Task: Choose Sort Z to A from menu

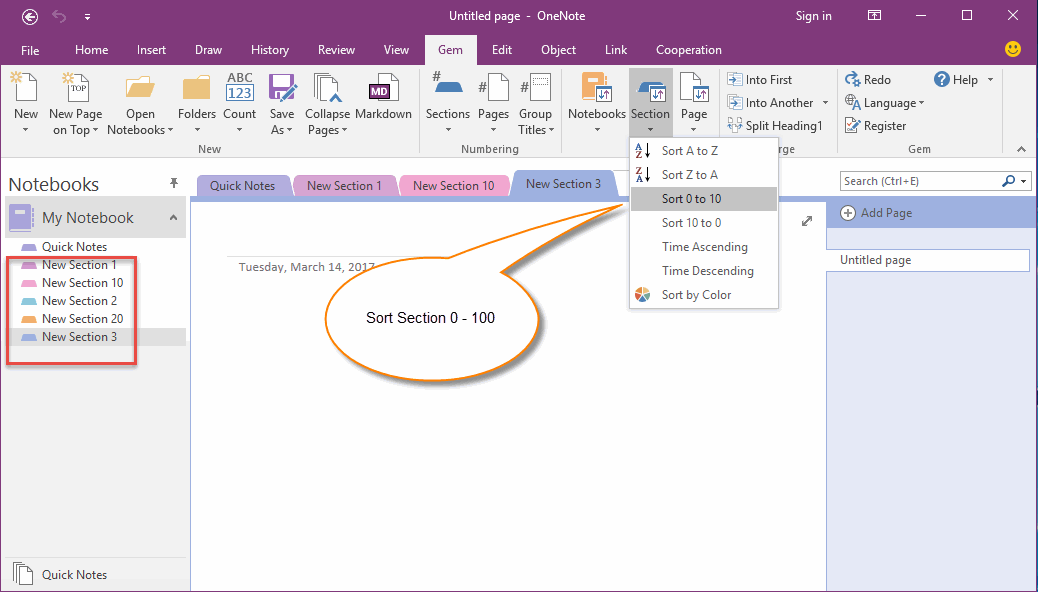Action: (690, 174)
